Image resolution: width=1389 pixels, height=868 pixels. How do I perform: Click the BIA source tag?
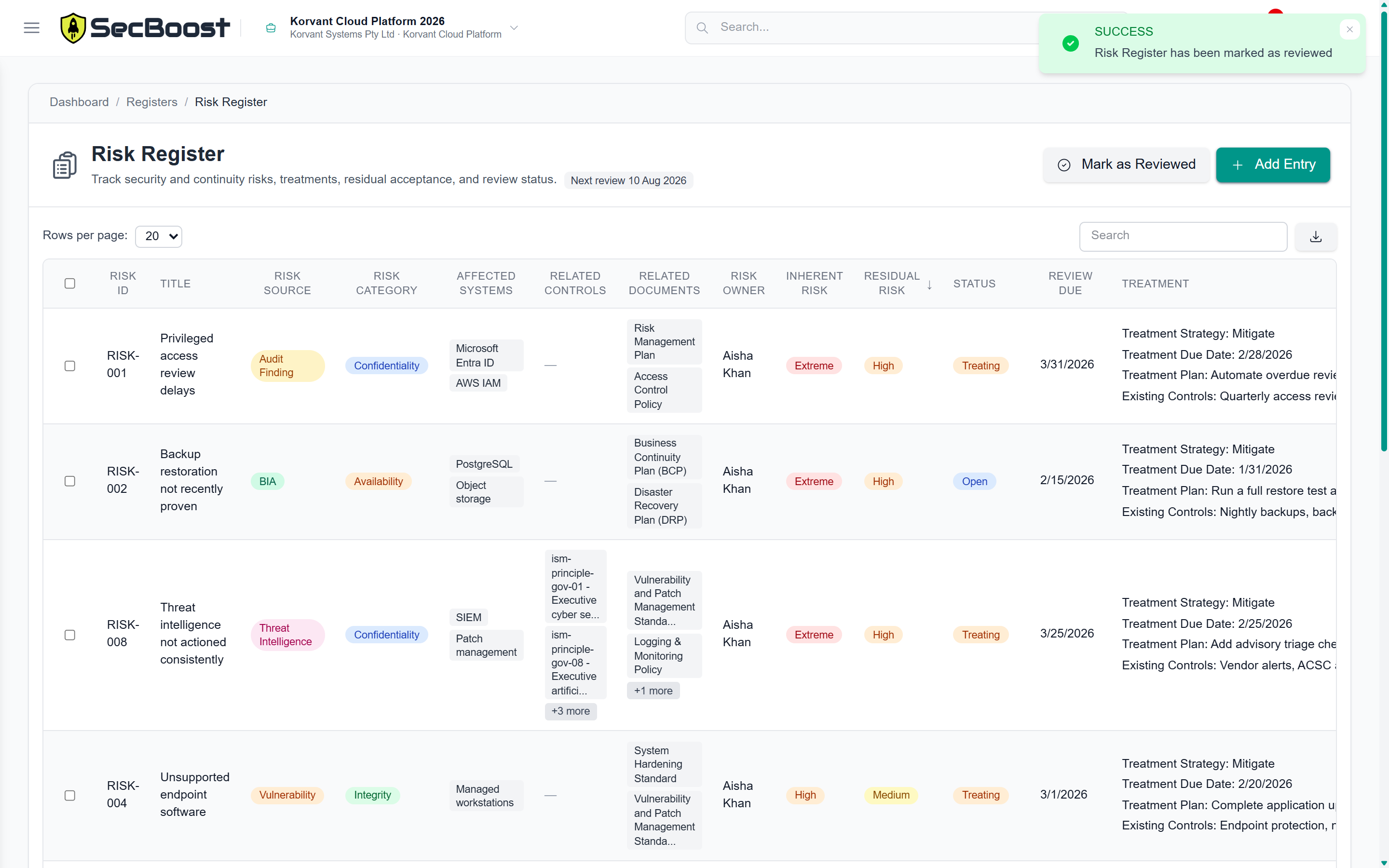click(x=268, y=482)
